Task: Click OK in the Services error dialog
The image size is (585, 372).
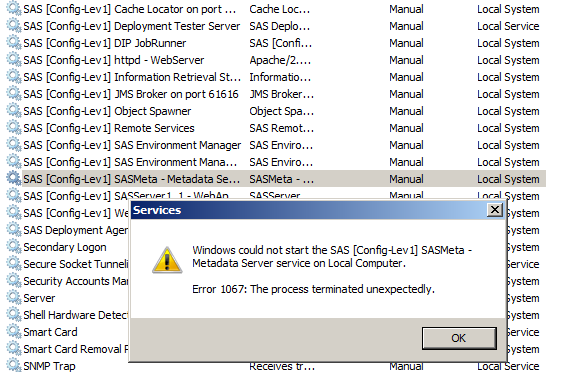Action: (459, 338)
